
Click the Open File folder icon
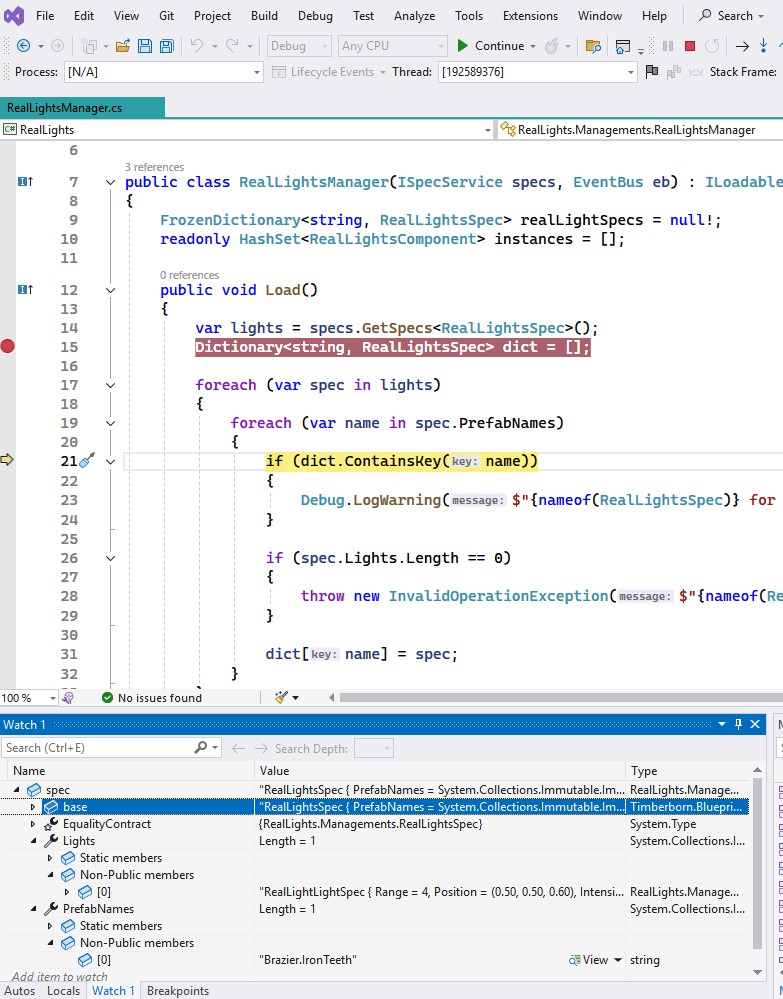point(123,46)
